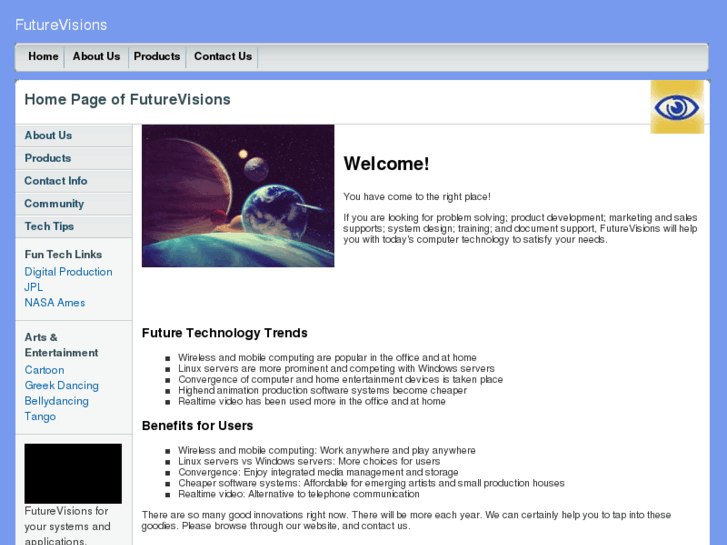Click the blue eye logo icon

pos(677,107)
